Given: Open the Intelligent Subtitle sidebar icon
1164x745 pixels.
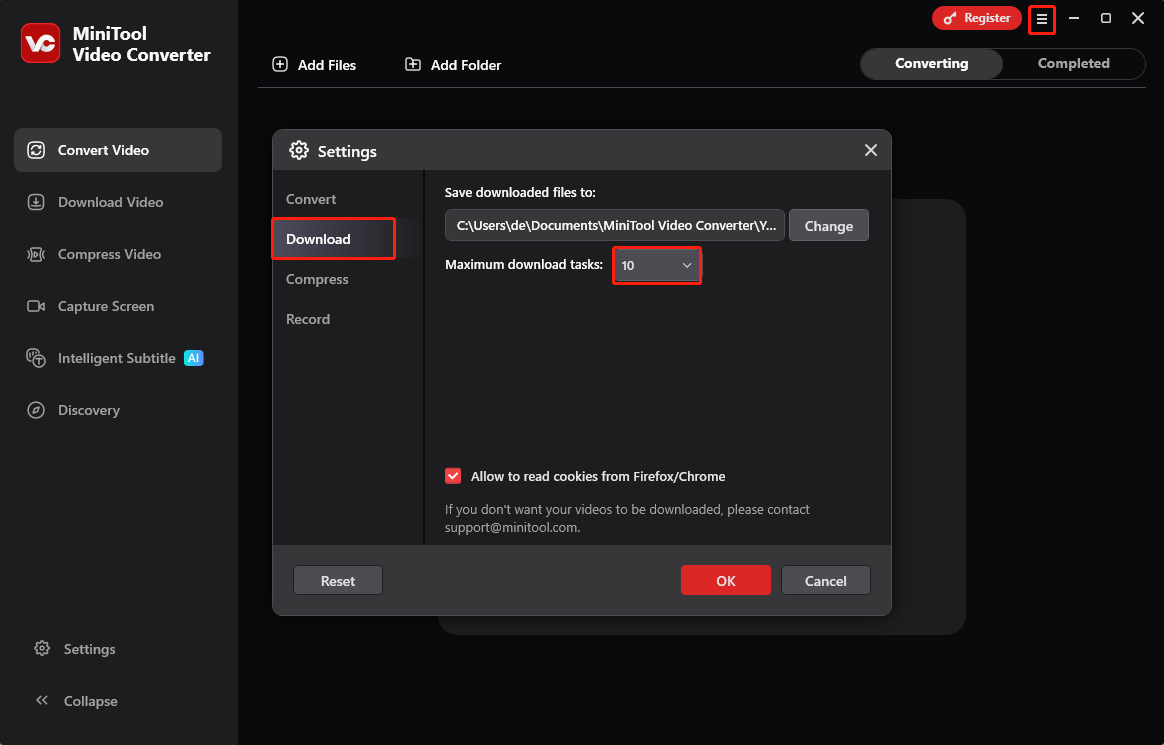Looking at the screenshot, I should click(36, 358).
